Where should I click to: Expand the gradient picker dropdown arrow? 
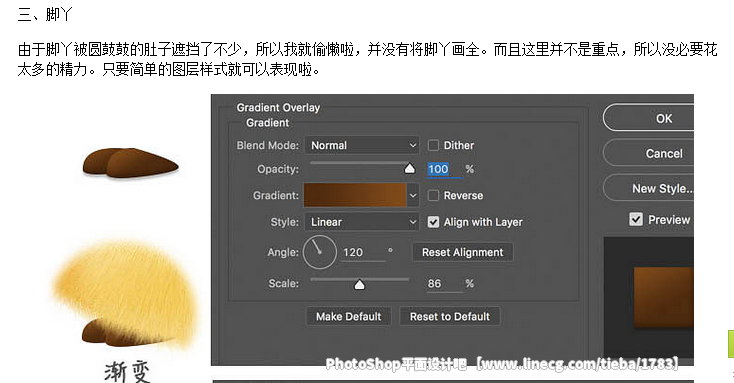click(x=413, y=195)
